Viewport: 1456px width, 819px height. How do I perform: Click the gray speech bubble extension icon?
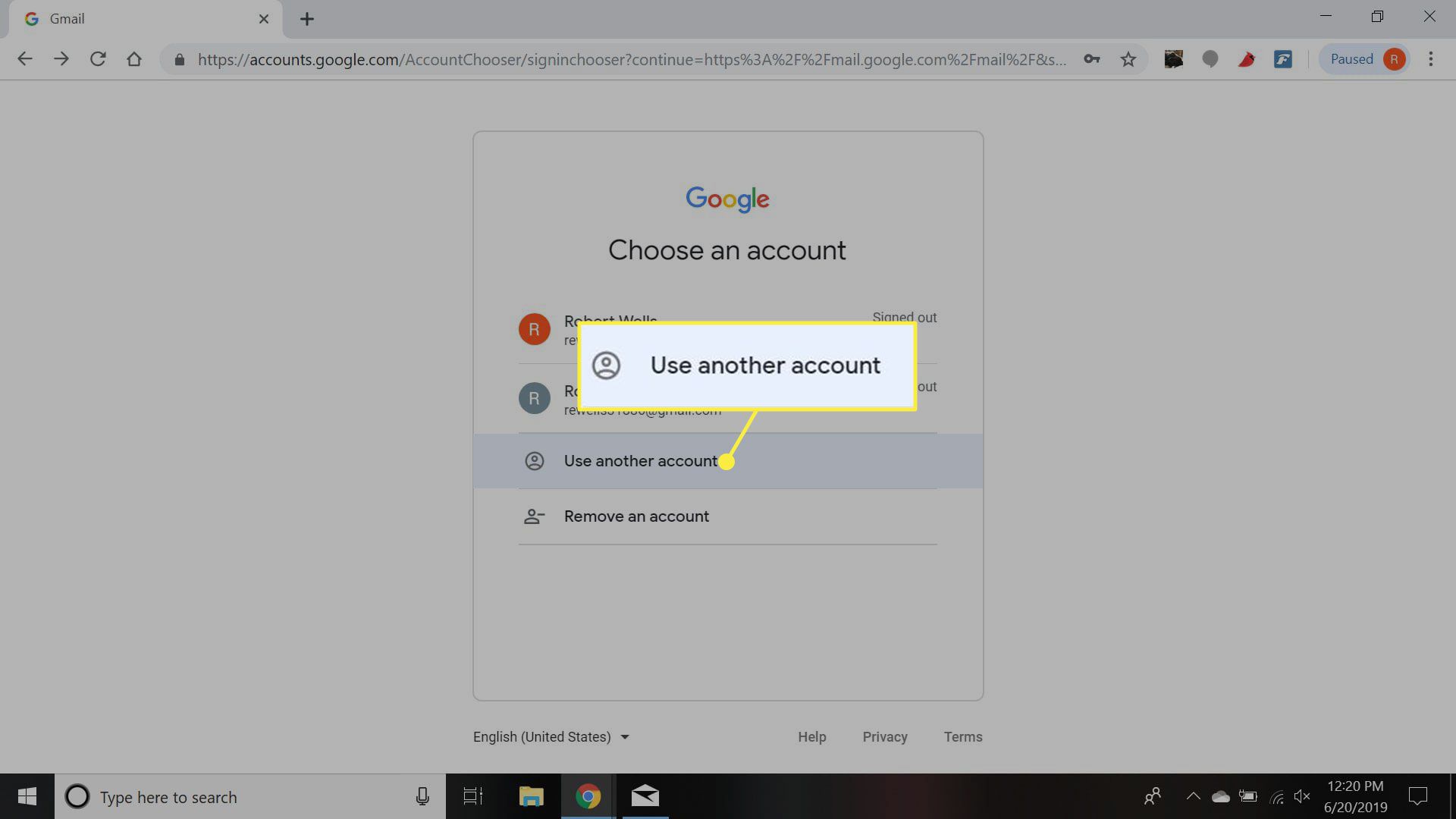pyautogui.click(x=1210, y=59)
